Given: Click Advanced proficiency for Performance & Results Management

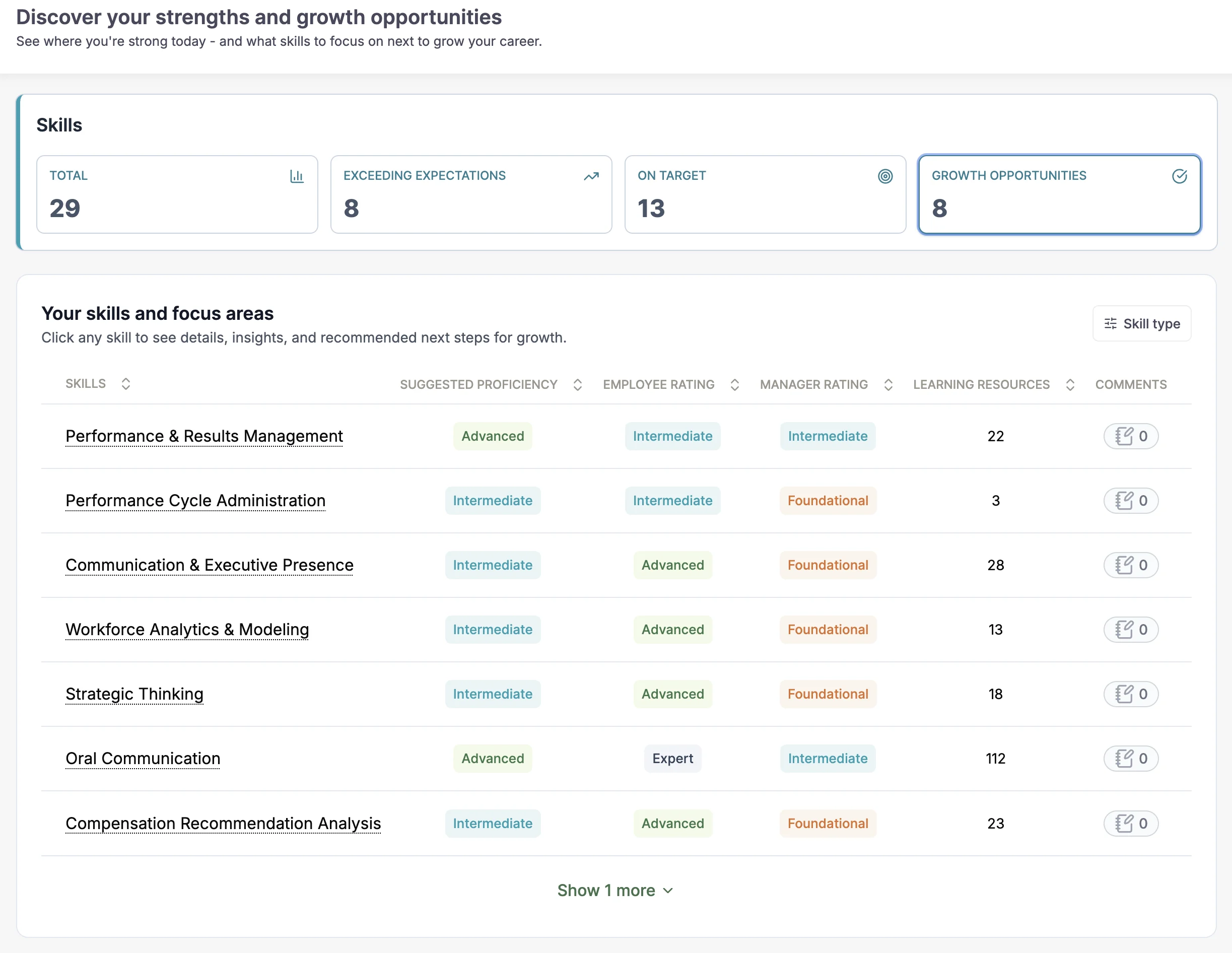Looking at the screenshot, I should pyautogui.click(x=493, y=436).
